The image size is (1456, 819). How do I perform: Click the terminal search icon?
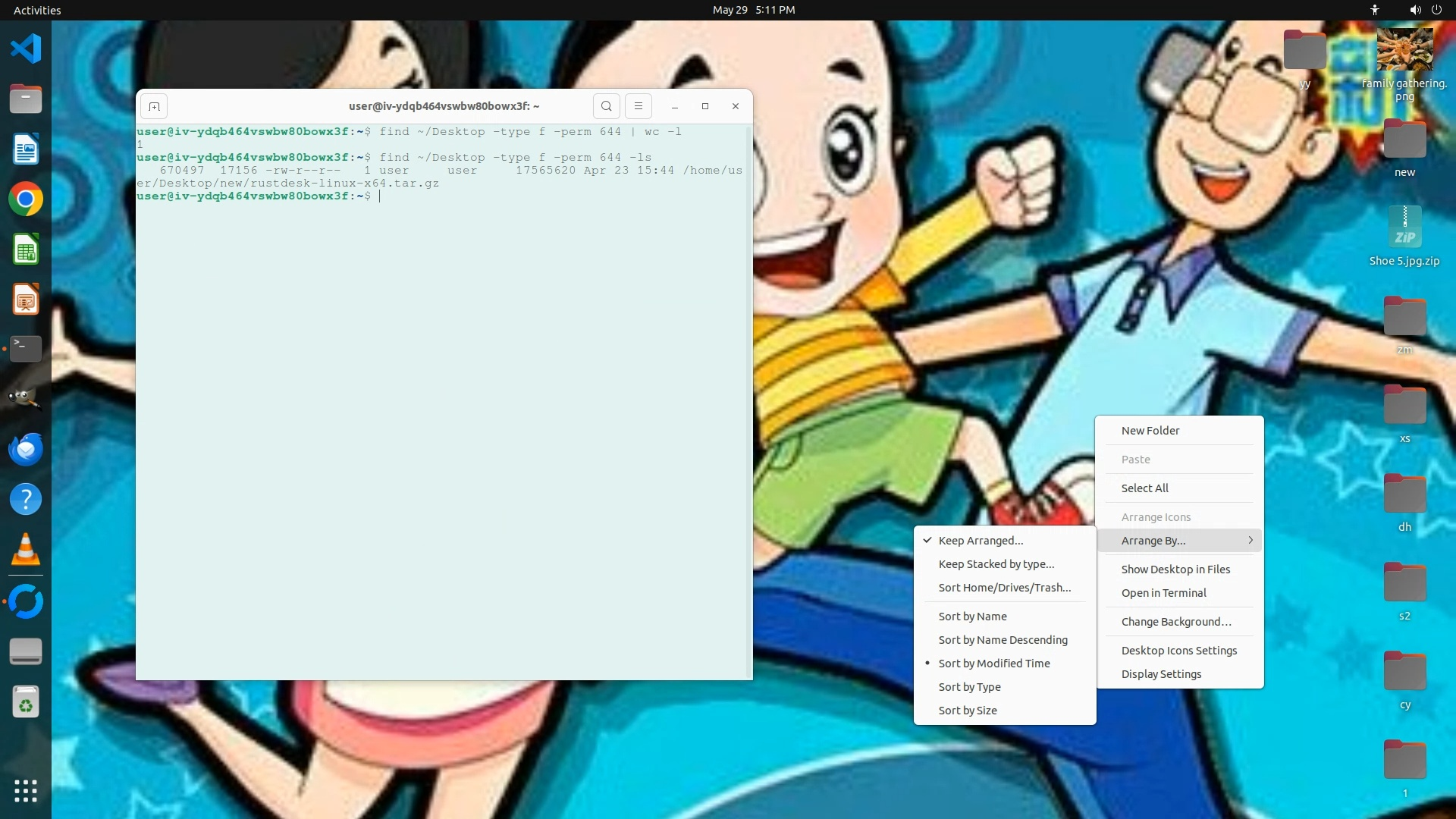tap(606, 106)
